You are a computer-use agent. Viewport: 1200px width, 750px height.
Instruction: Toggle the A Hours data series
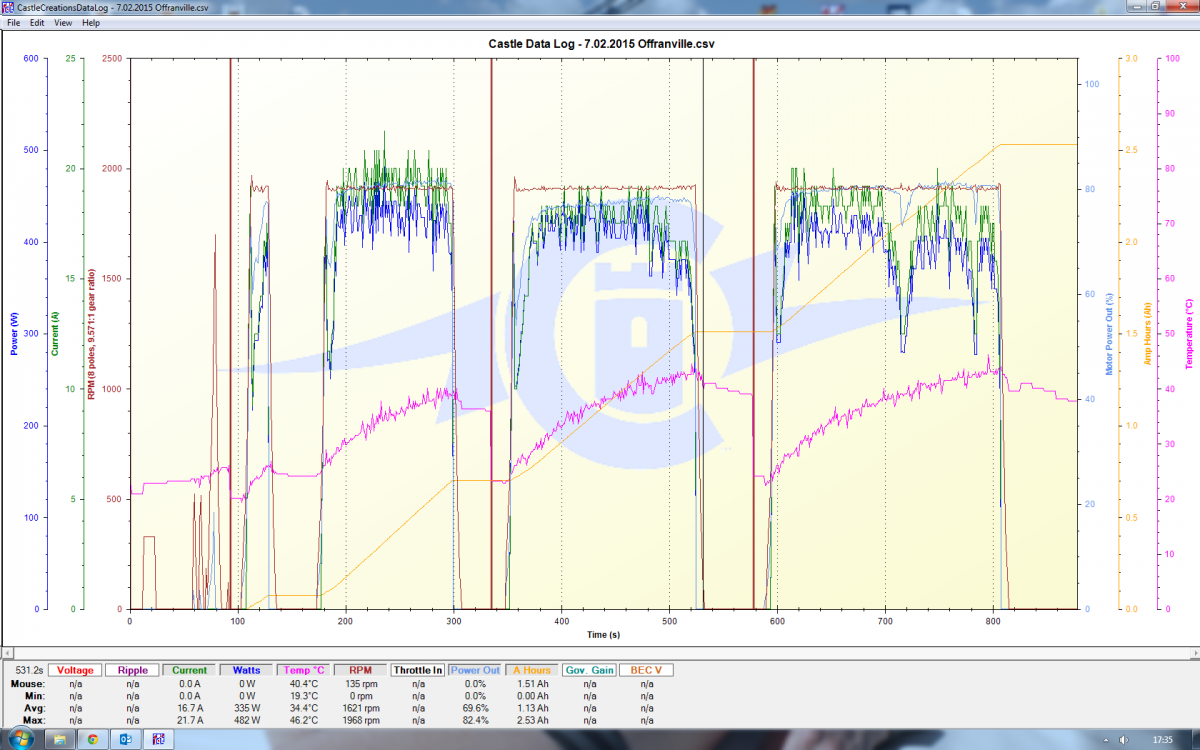(x=531, y=670)
